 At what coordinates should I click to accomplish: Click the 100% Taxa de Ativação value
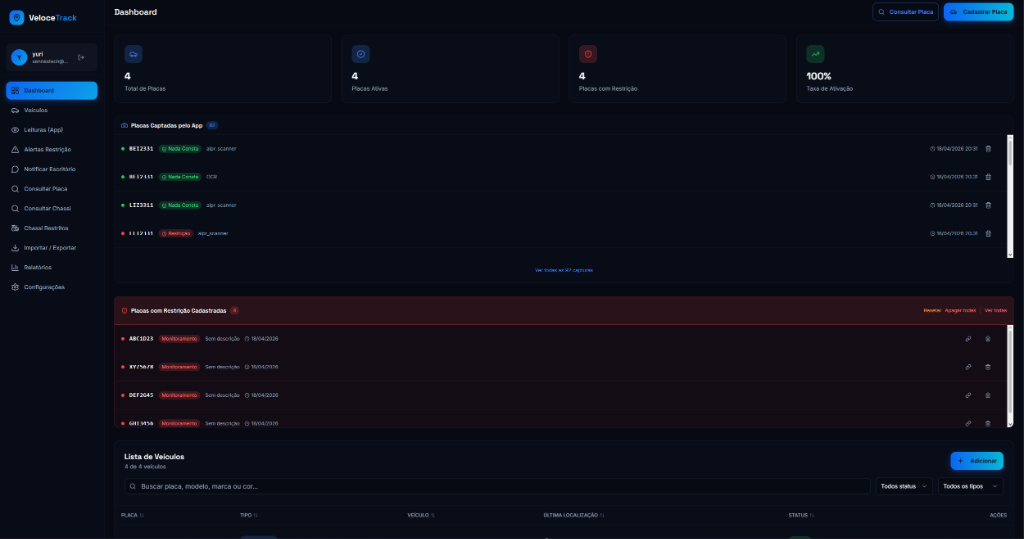818,76
